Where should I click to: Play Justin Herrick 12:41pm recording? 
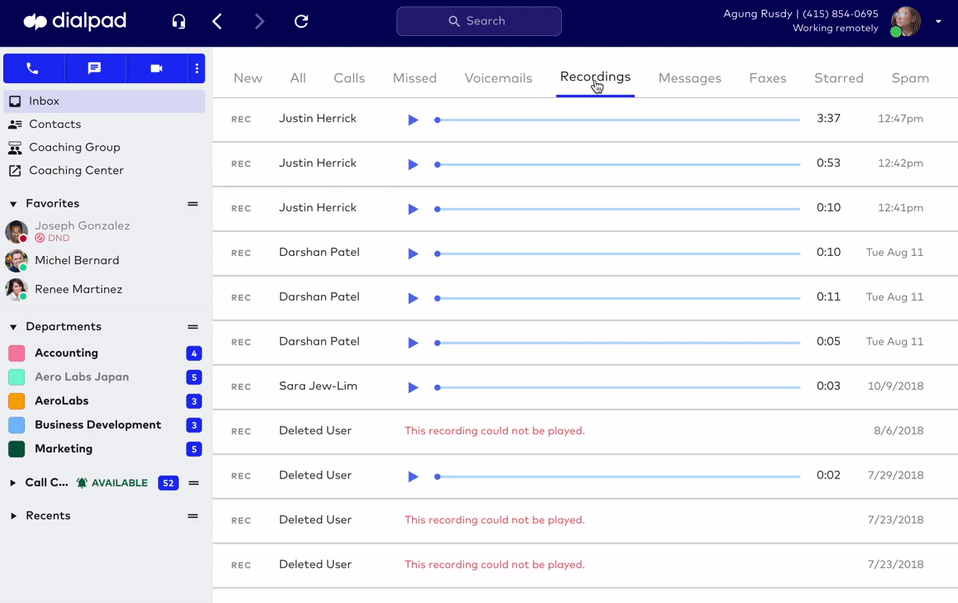(x=413, y=209)
